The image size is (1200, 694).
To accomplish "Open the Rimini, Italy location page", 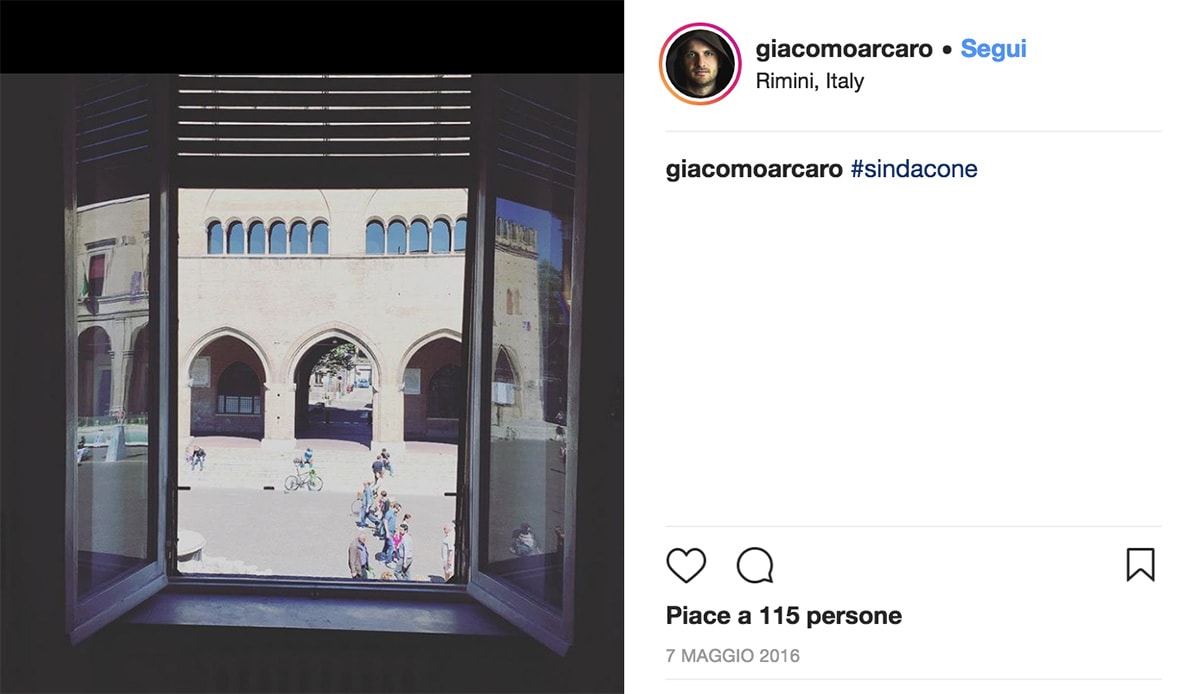I will point(810,82).
